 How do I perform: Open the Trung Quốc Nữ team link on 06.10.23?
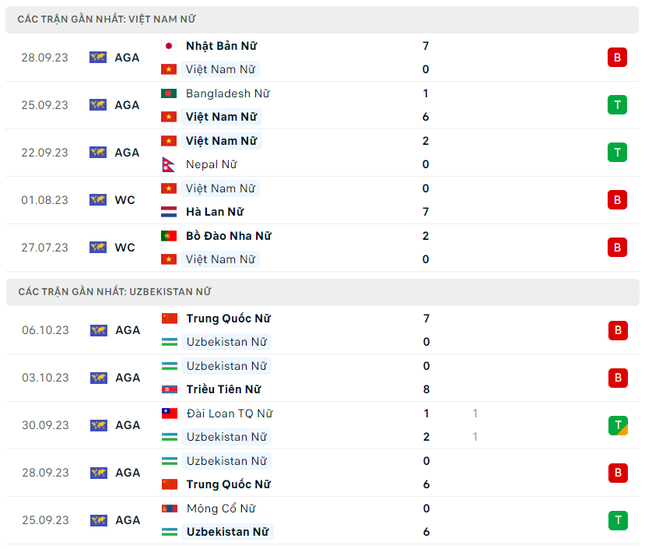[x=228, y=318]
